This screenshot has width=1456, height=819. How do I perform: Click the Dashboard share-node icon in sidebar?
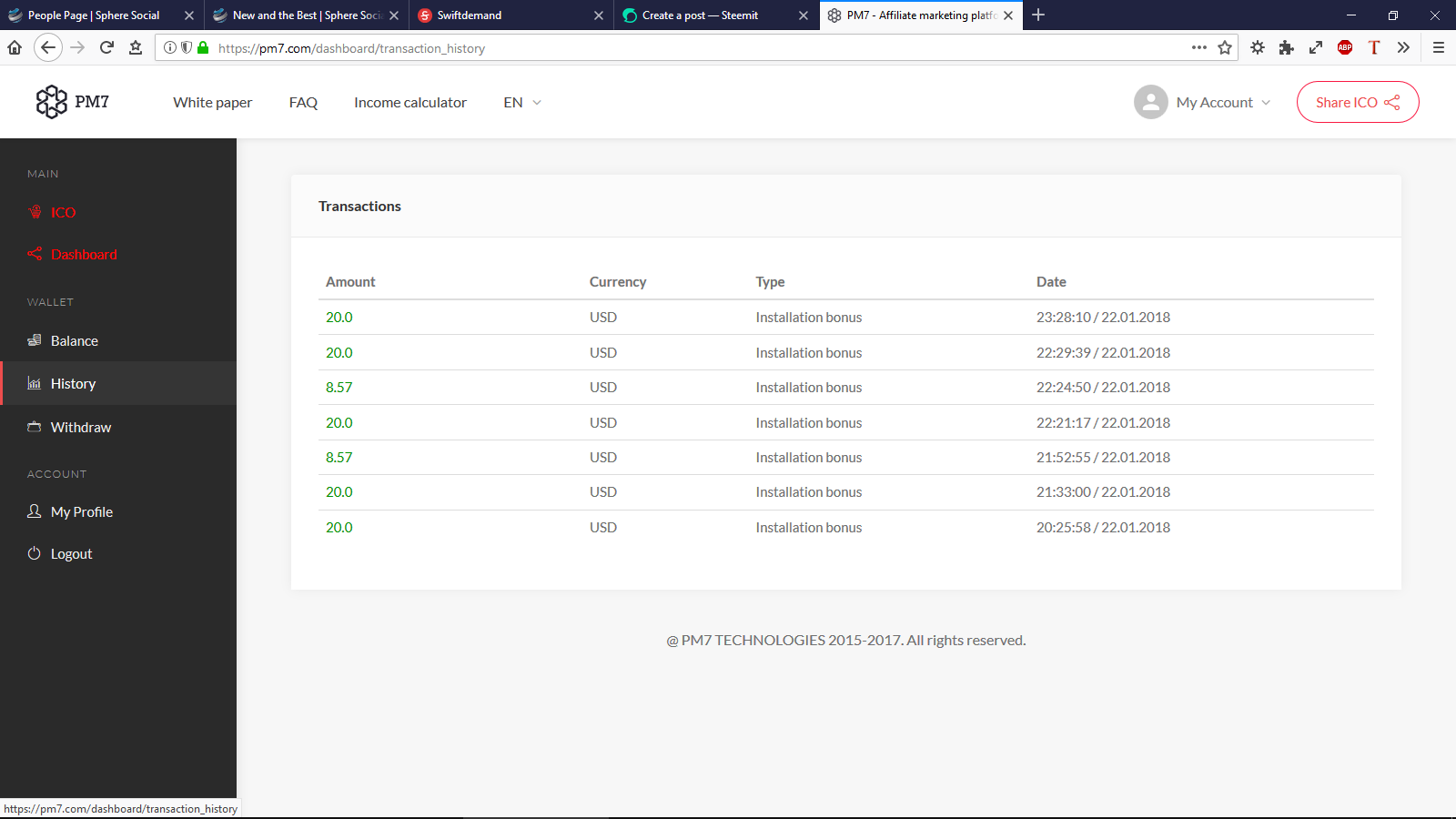pyautogui.click(x=34, y=254)
